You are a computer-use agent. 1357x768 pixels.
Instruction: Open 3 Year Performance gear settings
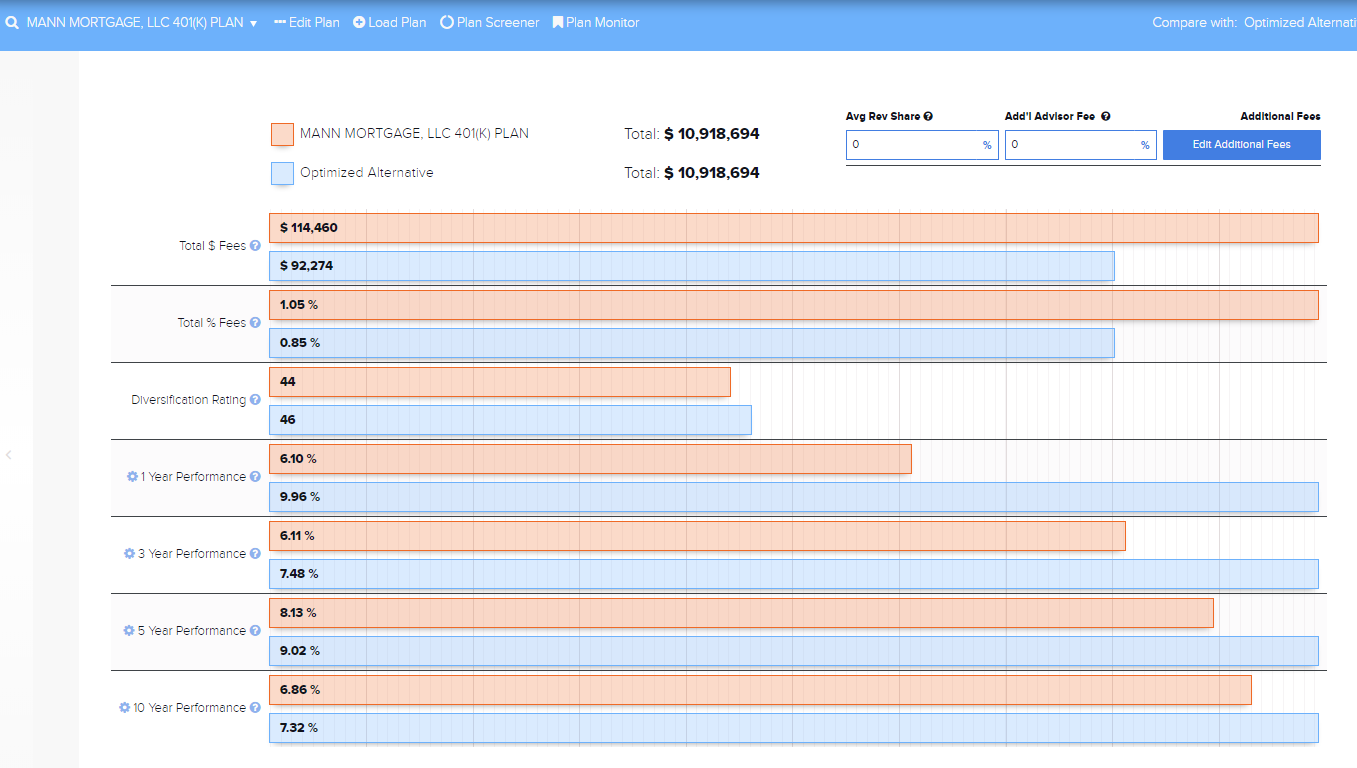point(129,554)
